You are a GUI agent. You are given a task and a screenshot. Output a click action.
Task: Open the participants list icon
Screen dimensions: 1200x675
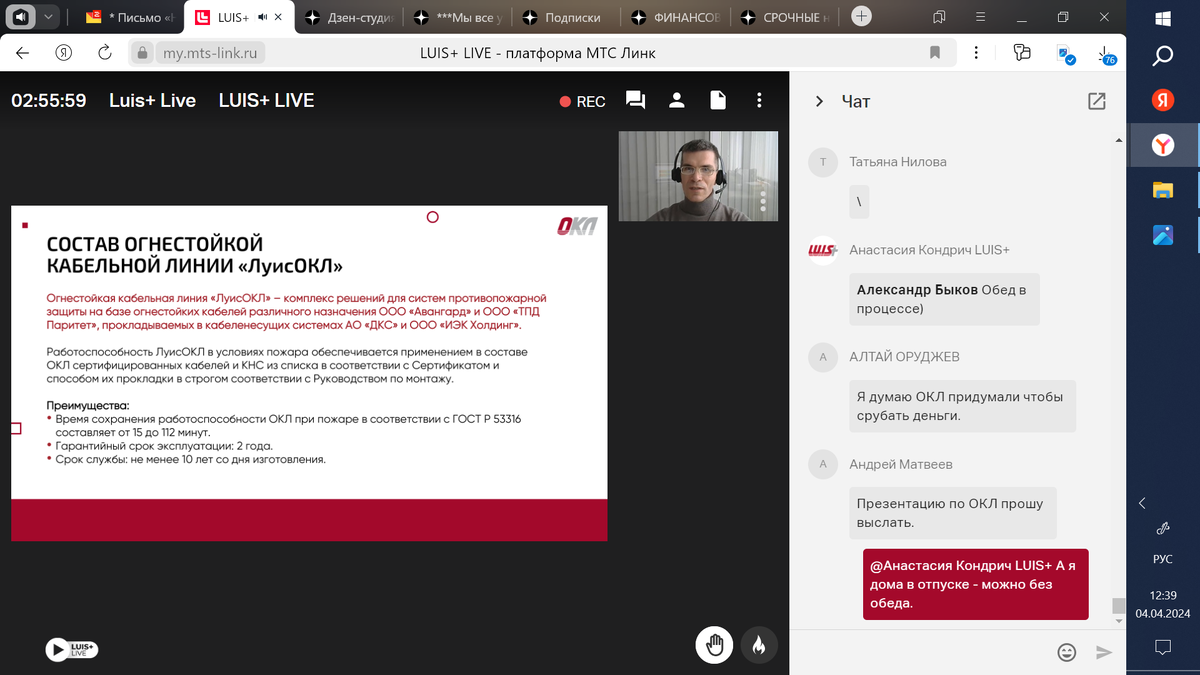coord(677,100)
